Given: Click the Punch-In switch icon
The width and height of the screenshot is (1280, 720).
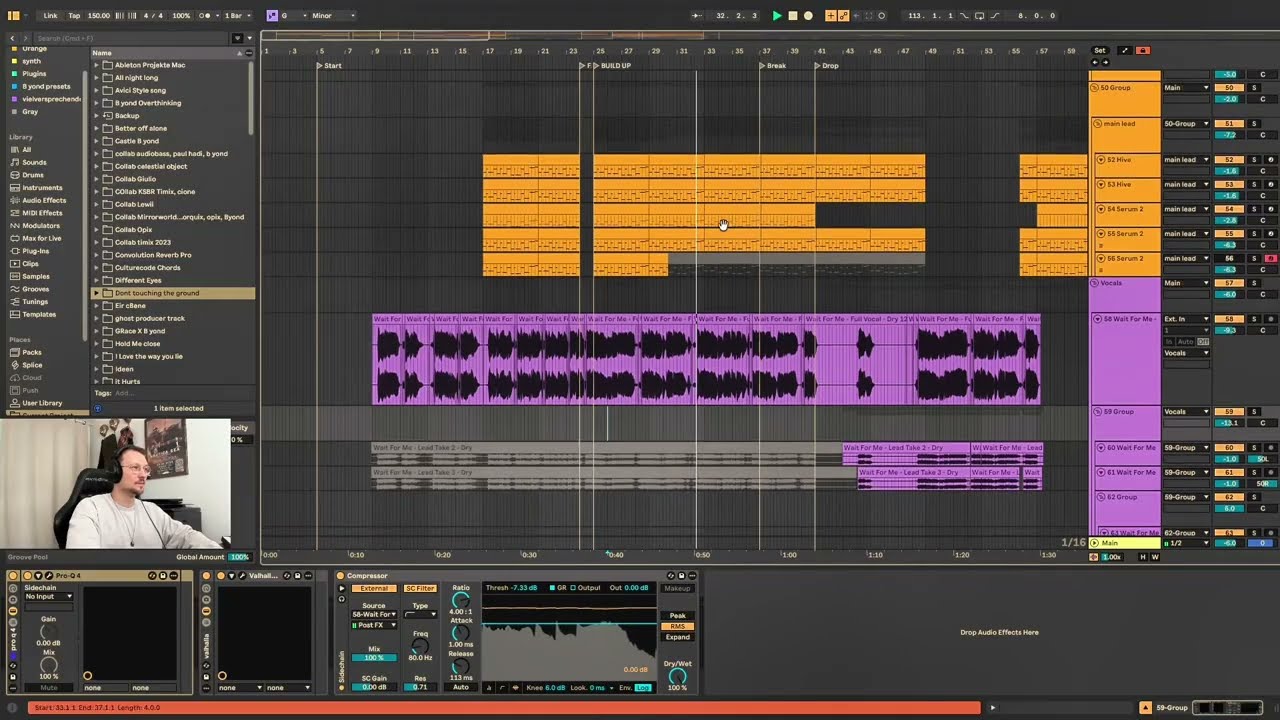Looking at the screenshot, I should coord(964,16).
